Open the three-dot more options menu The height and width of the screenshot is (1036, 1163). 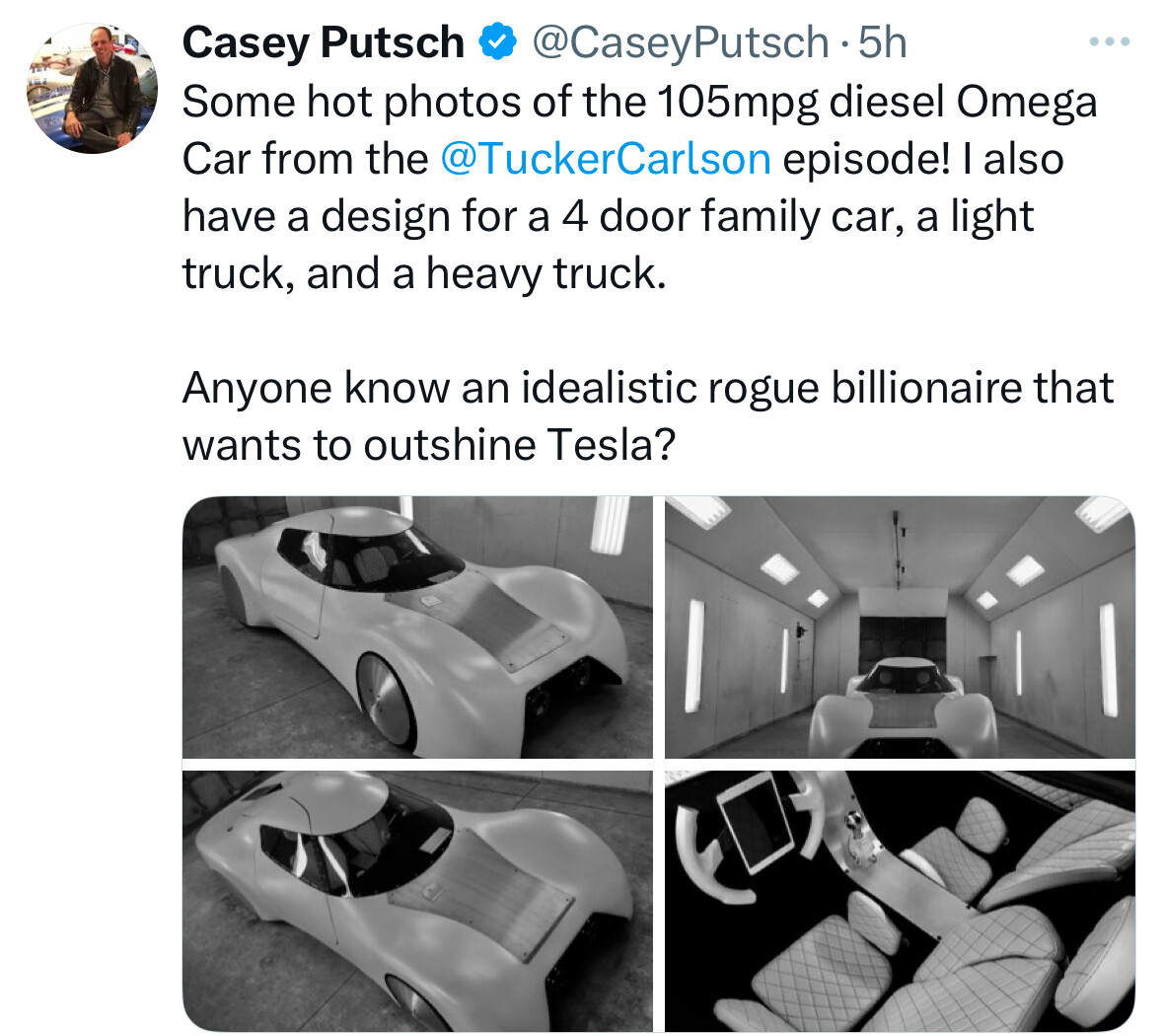pos(1109,42)
